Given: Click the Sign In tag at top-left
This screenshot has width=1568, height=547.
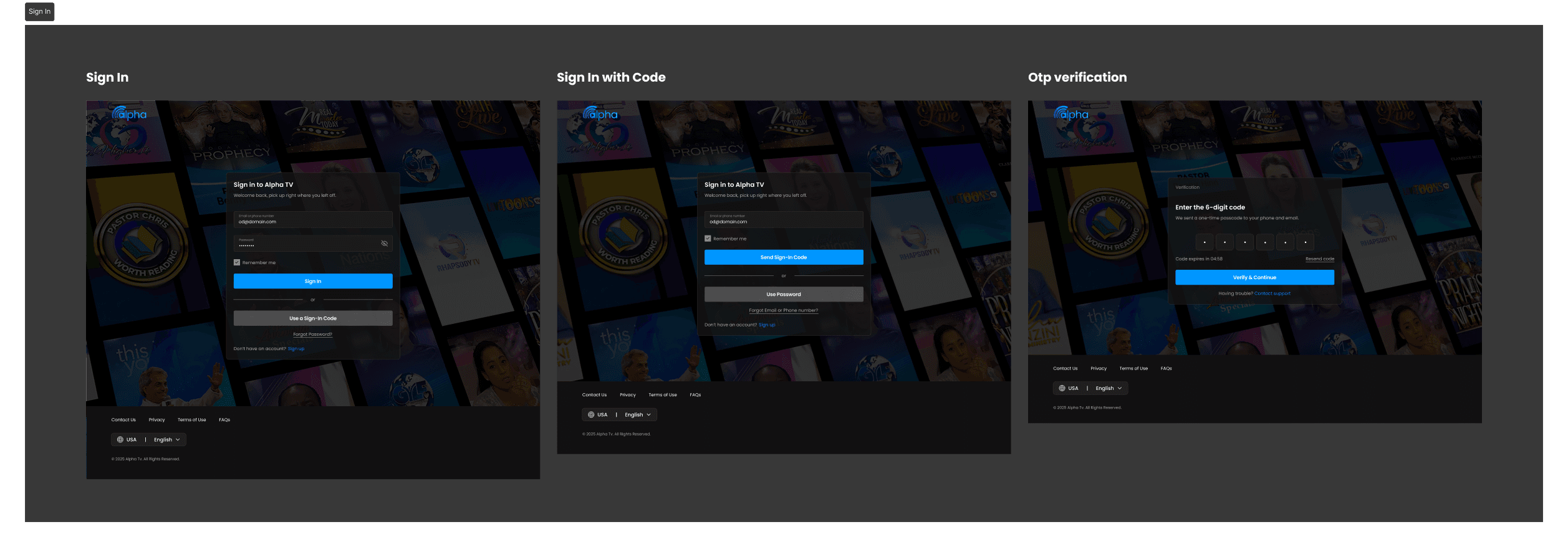Looking at the screenshot, I should point(39,12).
